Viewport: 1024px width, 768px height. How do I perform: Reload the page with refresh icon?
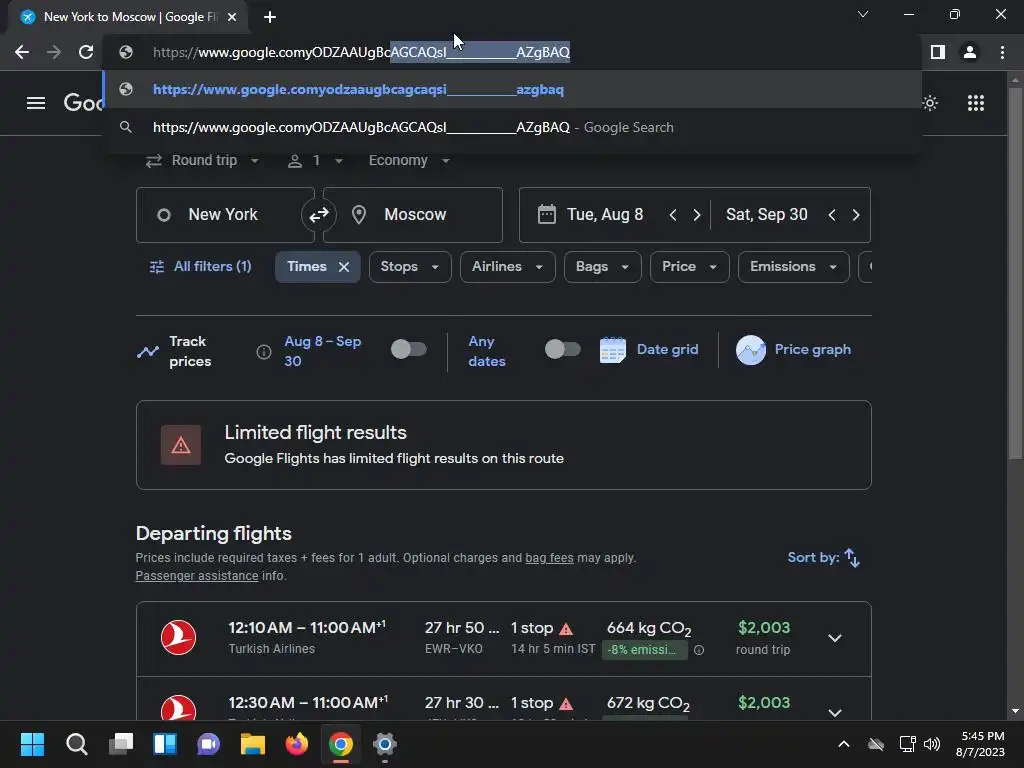click(86, 52)
